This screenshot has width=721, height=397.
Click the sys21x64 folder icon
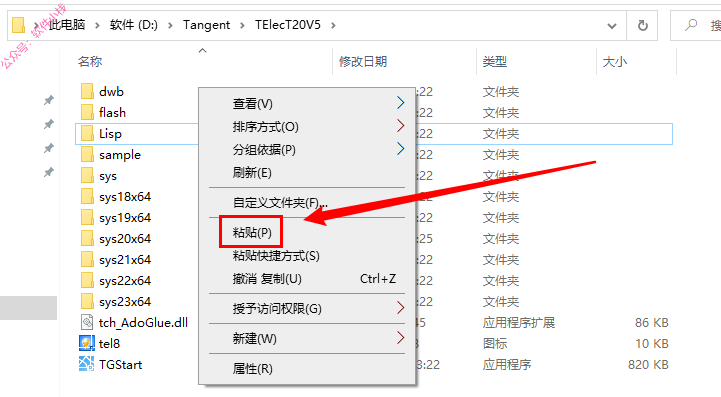[86, 259]
